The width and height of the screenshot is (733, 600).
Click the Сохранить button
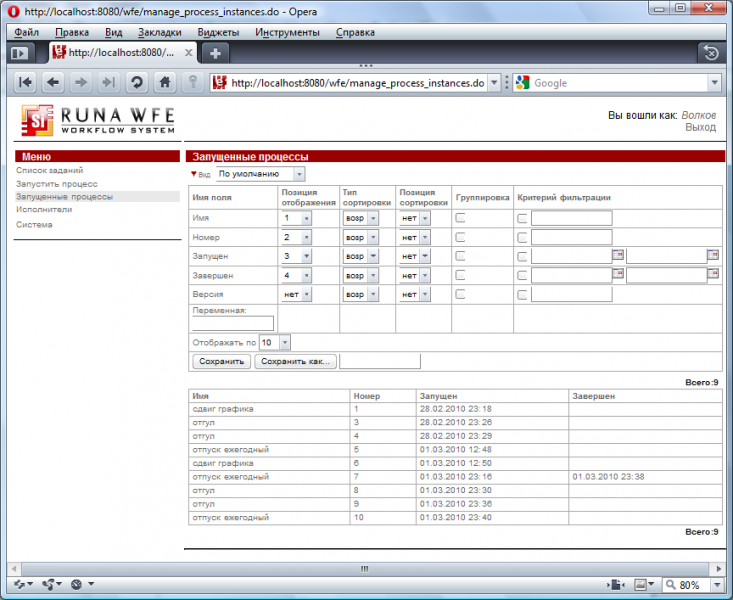[x=222, y=361]
